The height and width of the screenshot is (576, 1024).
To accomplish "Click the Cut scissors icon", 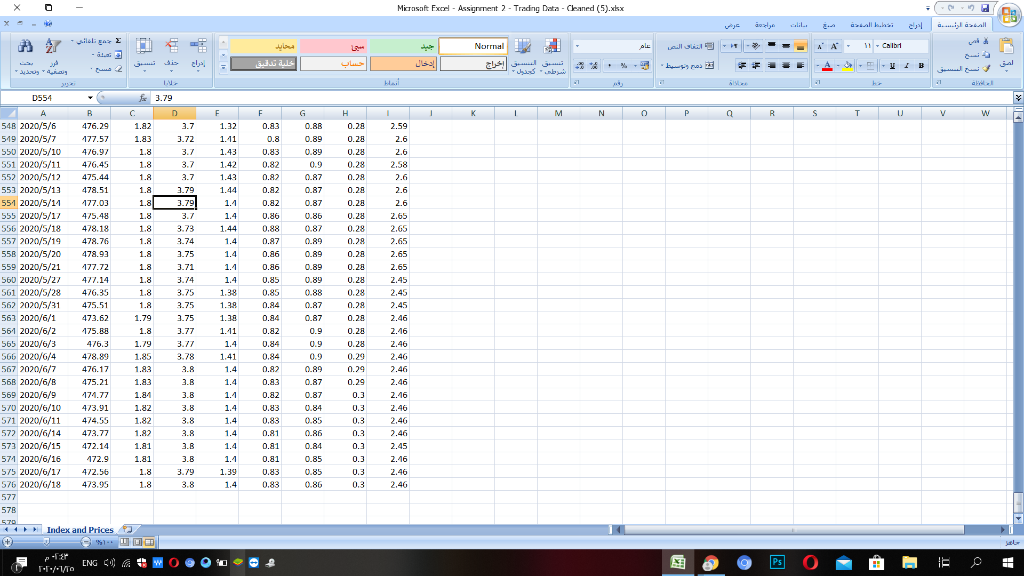I will point(985,41).
